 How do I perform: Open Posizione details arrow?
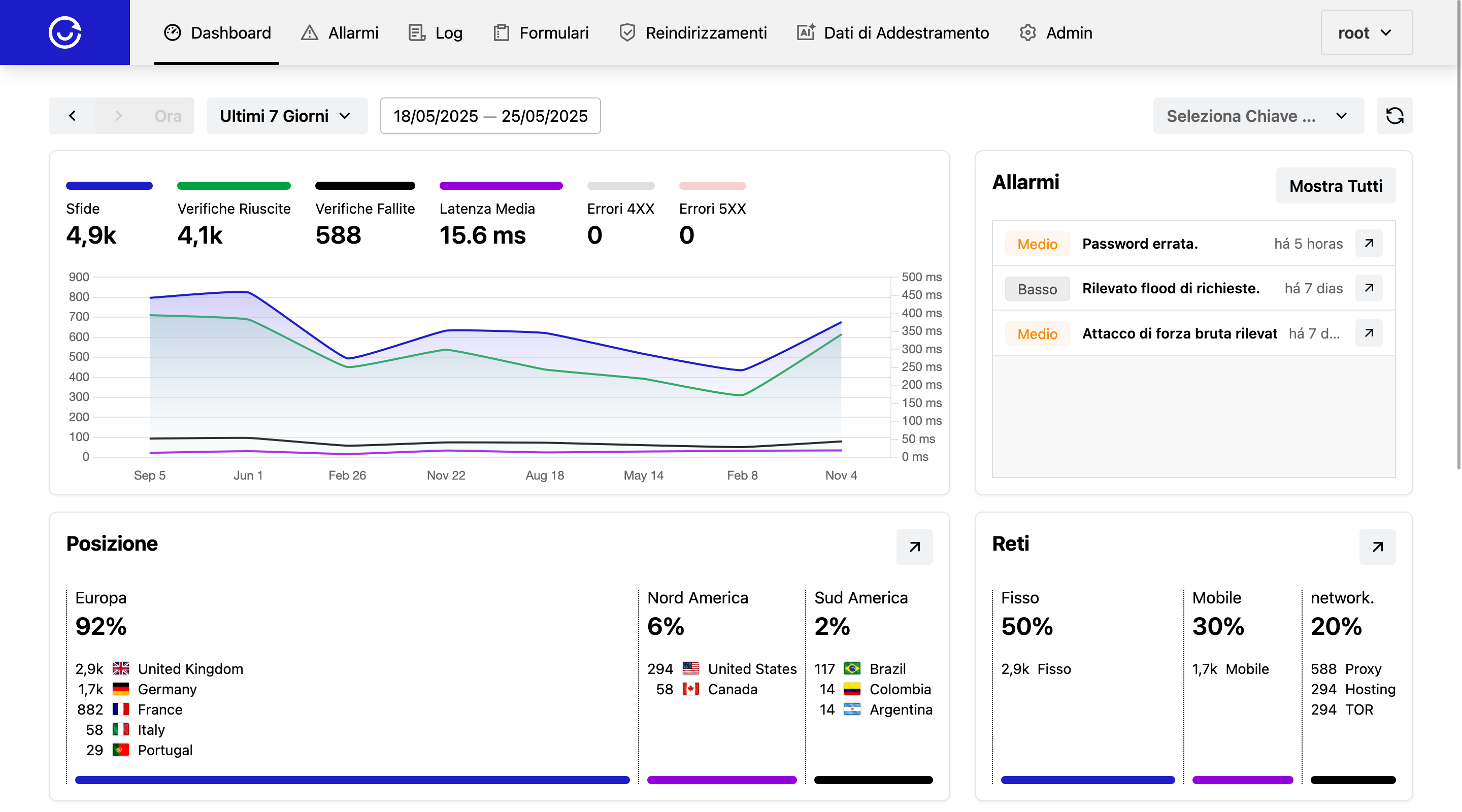click(914, 547)
